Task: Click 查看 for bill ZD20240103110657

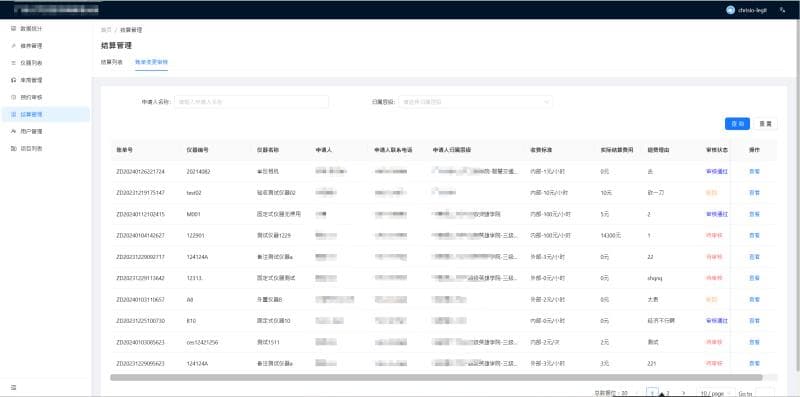Action: pyautogui.click(x=754, y=300)
